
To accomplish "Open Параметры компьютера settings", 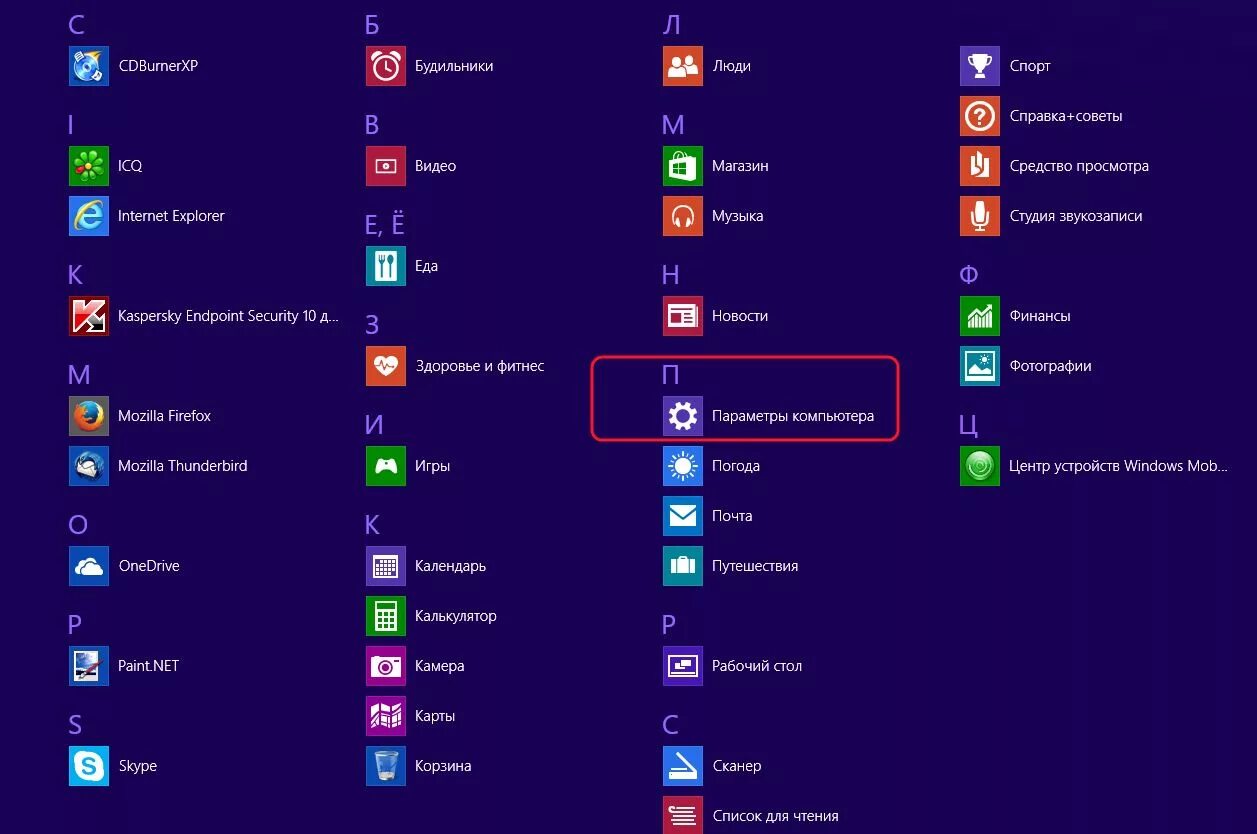I will pyautogui.click(x=683, y=416).
